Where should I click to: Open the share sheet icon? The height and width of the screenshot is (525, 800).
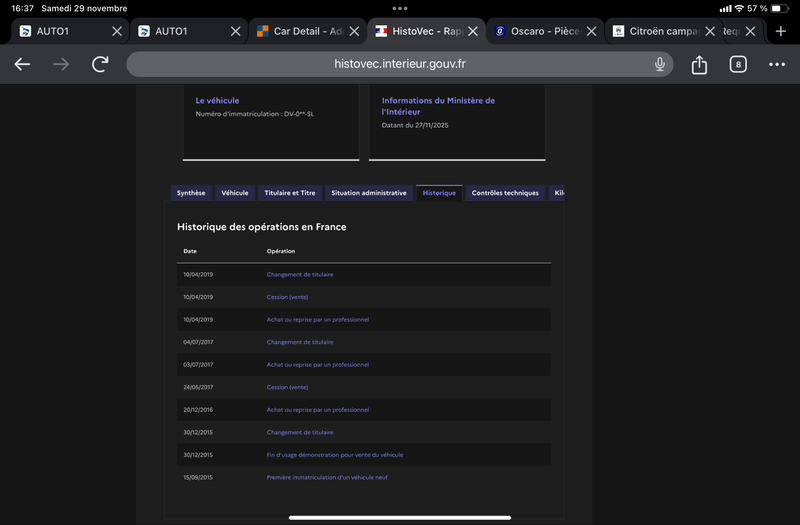pos(699,64)
